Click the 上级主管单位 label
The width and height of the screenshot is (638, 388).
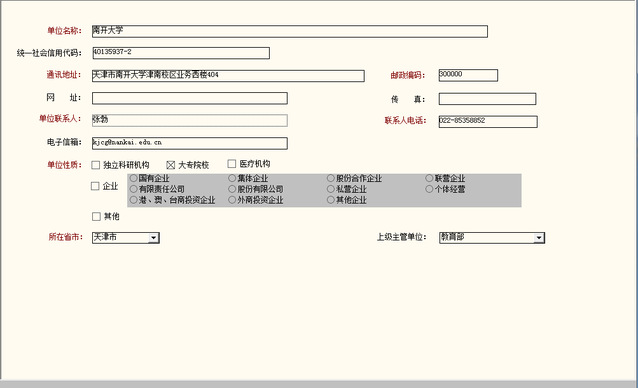[x=402, y=237]
